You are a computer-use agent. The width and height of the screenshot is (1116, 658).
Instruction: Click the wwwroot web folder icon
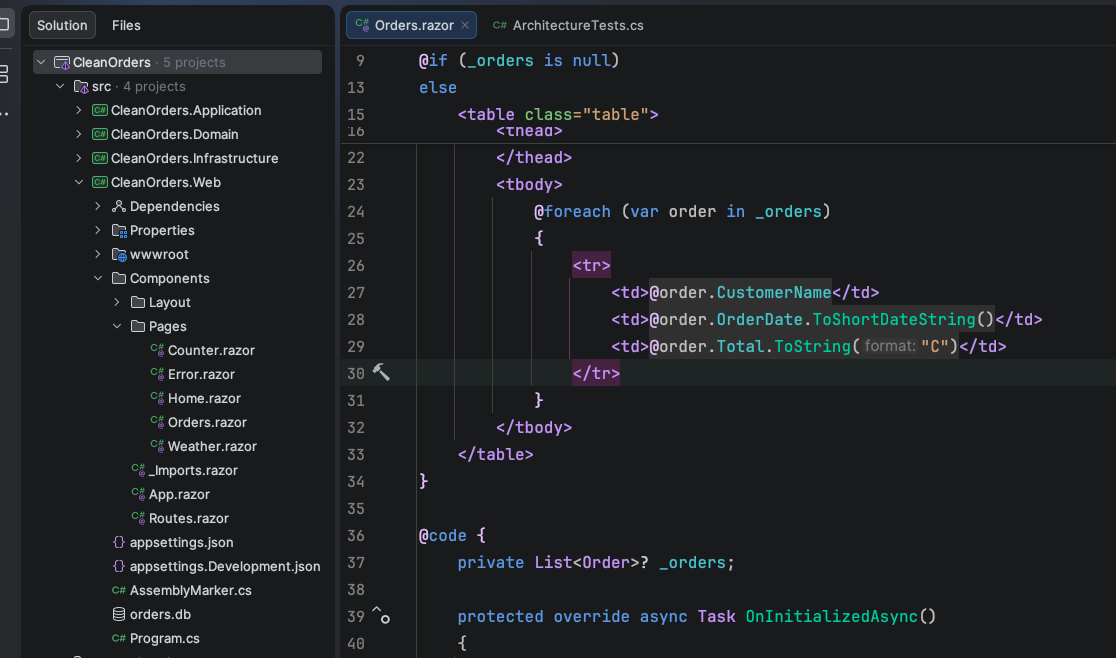coord(119,254)
